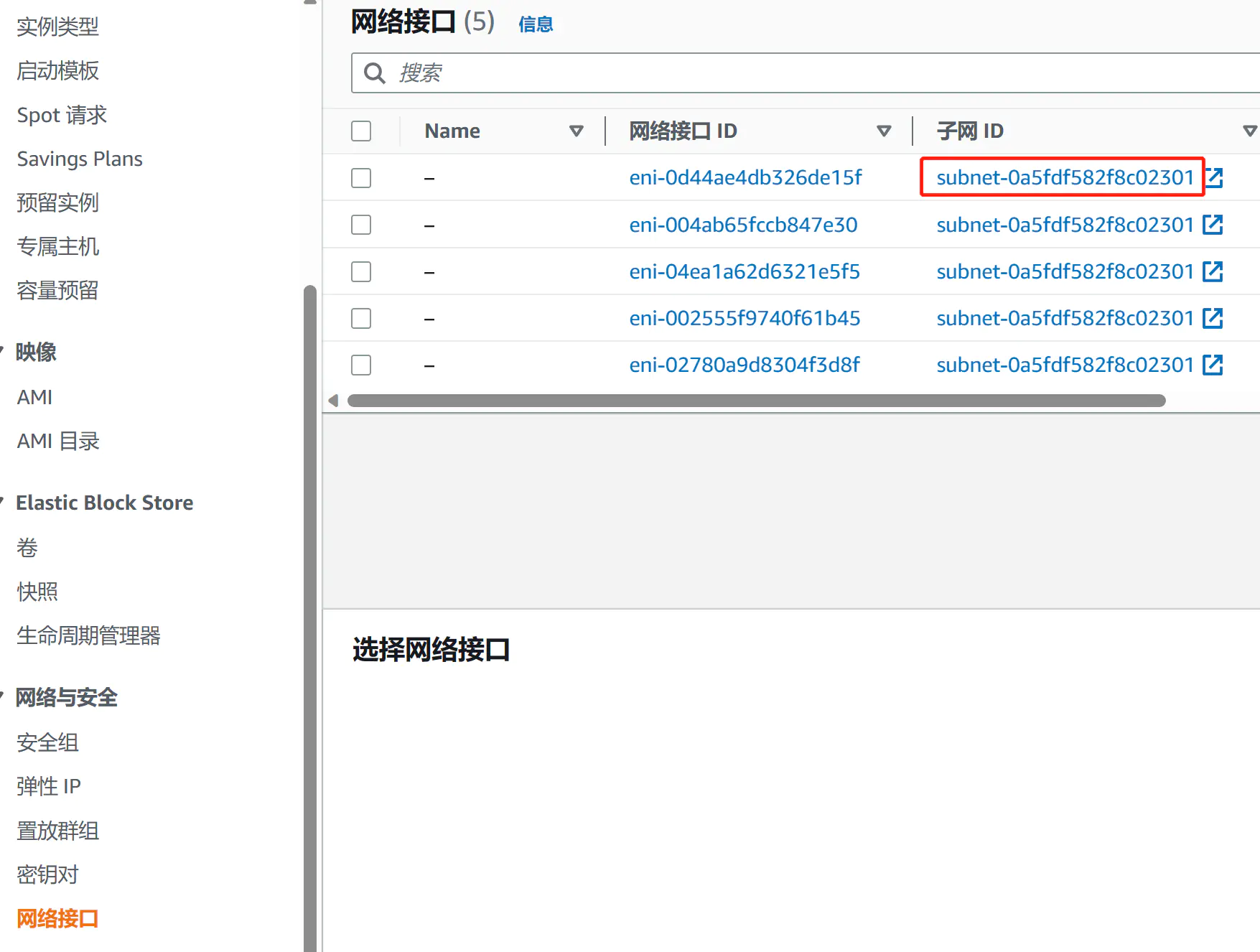Viewport: 1260px width, 952px height.
Task: Select checkbox for eni-04ea1a62d6321e5f5 row
Action: (x=361, y=271)
